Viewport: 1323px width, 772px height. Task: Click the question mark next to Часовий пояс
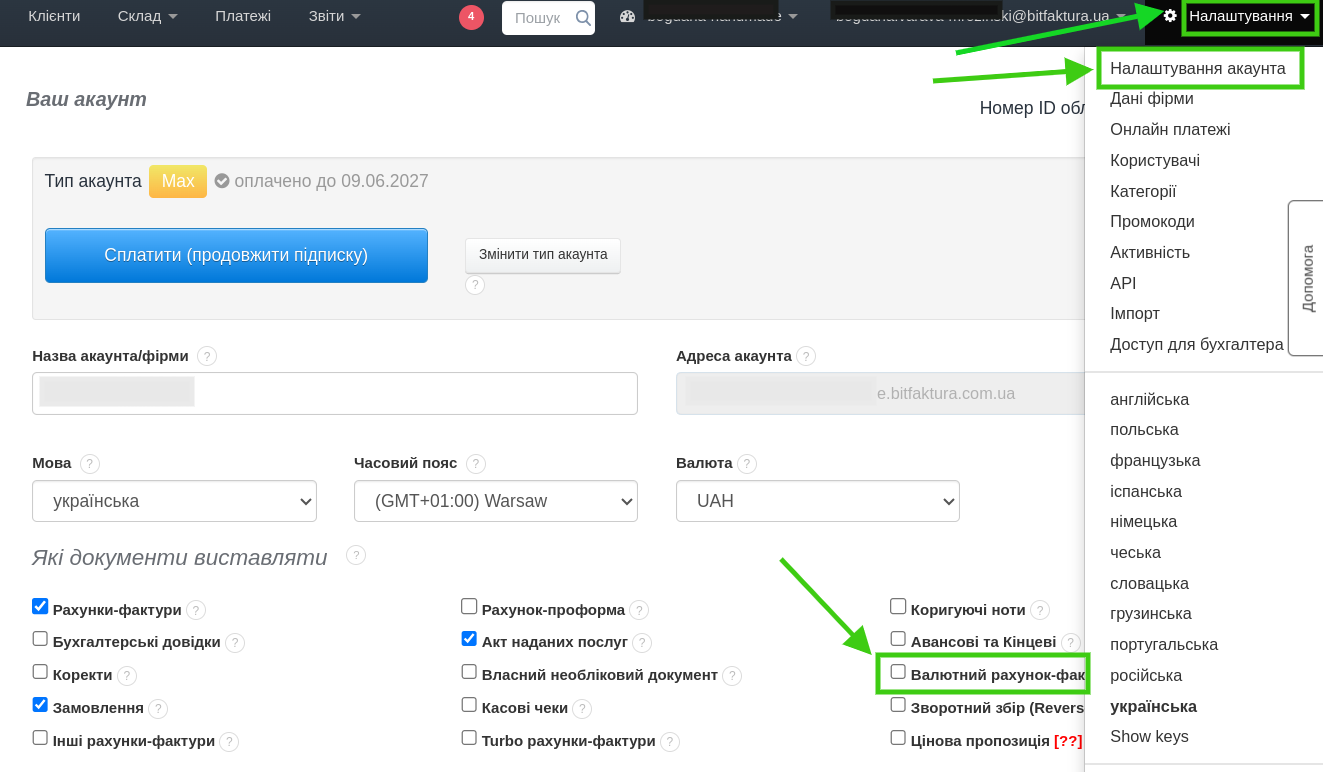pos(476,464)
